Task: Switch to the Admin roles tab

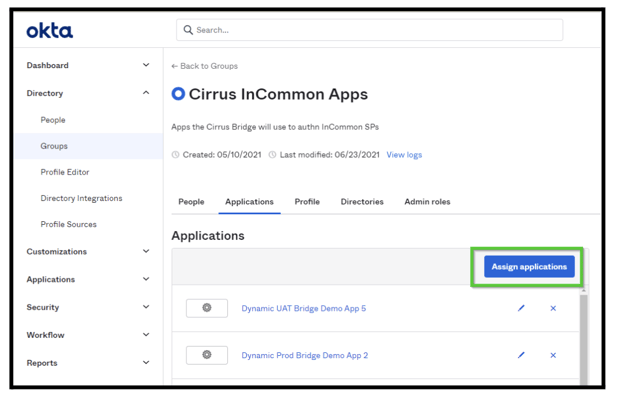Action: pos(427,202)
